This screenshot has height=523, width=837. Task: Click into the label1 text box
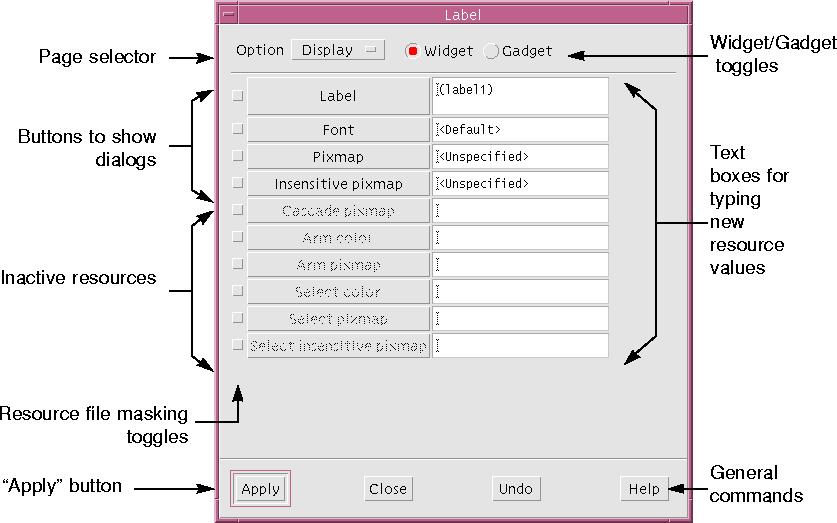point(520,97)
